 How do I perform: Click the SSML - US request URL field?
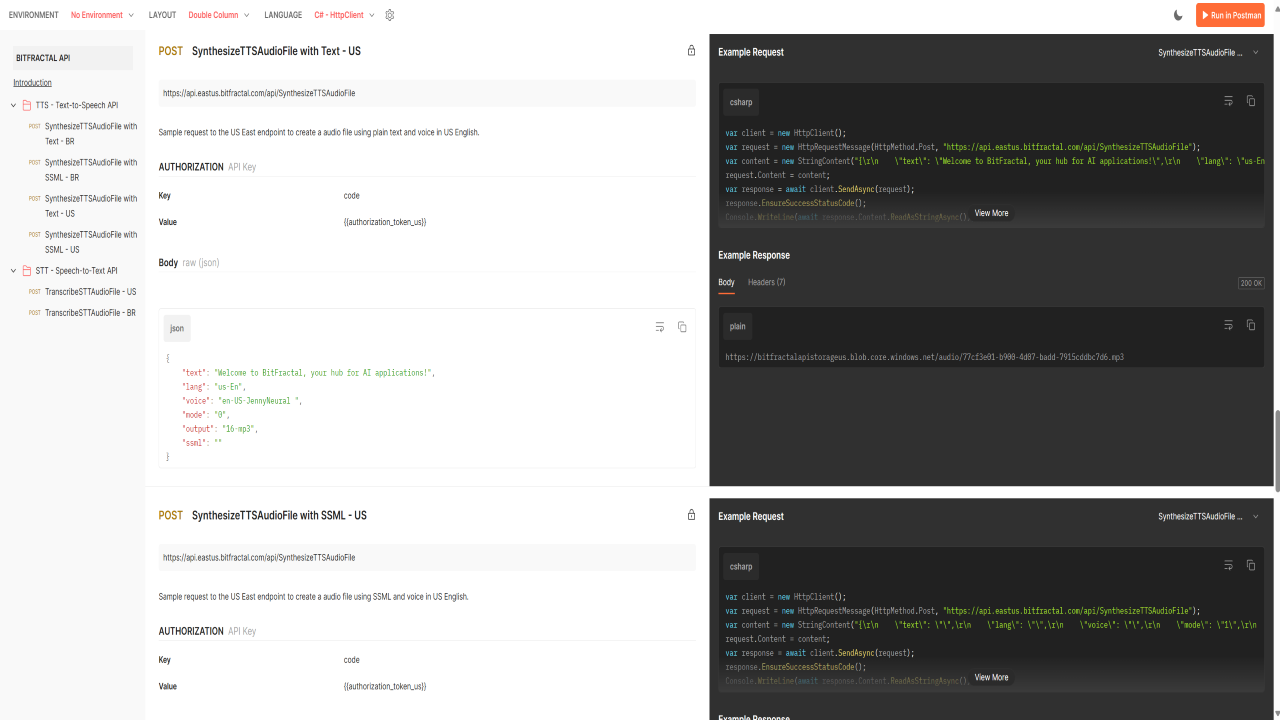(x=427, y=558)
